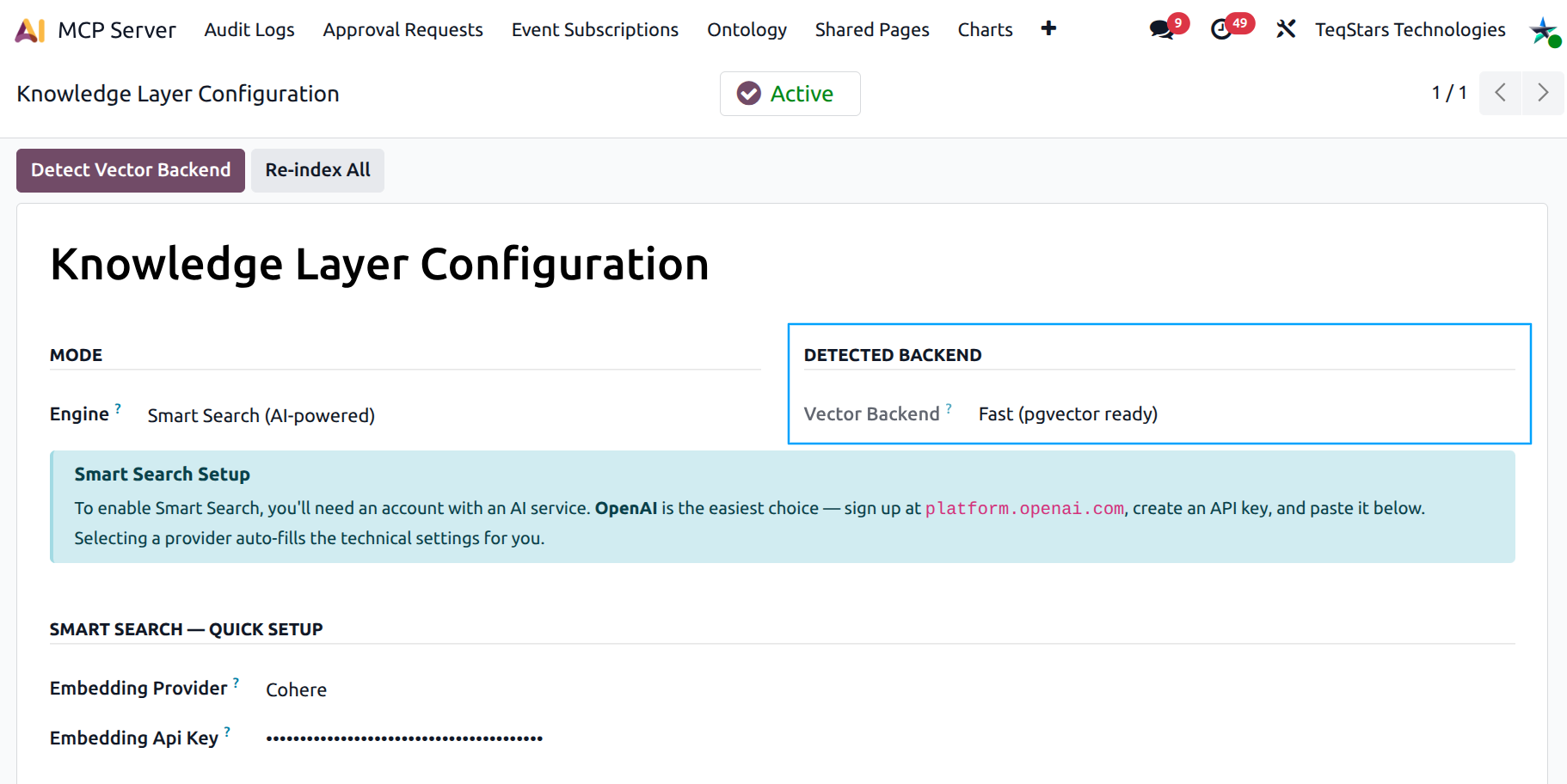Image resolution: width=1567 pixels, height=784 pixels.
Task: Click the Detect Vector Backend button
Action: [x=131, y=170]
